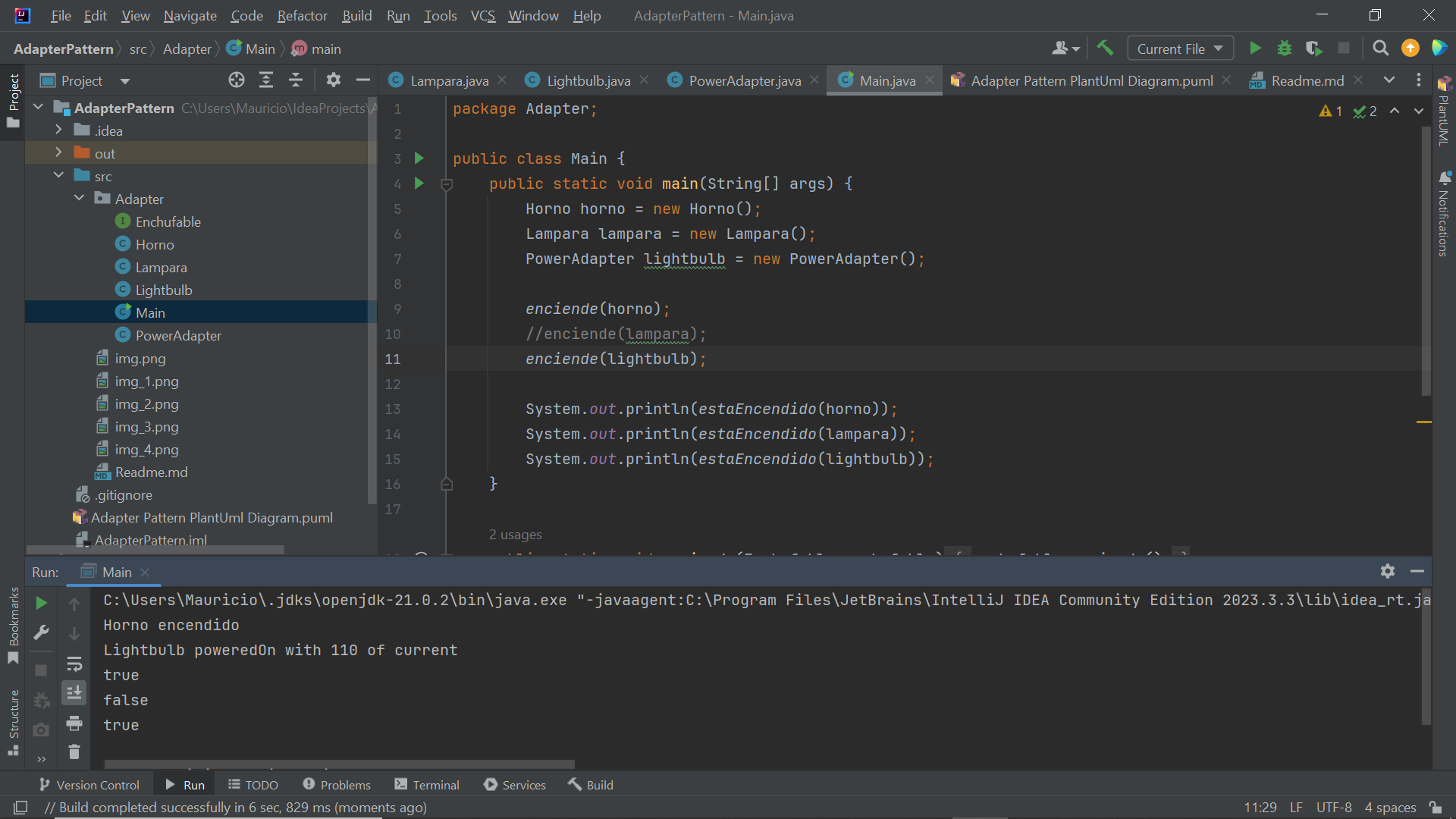The image size is (1456, 819).
Task: Click run gutter icon beside class Main
Action: tap(419, 158)
